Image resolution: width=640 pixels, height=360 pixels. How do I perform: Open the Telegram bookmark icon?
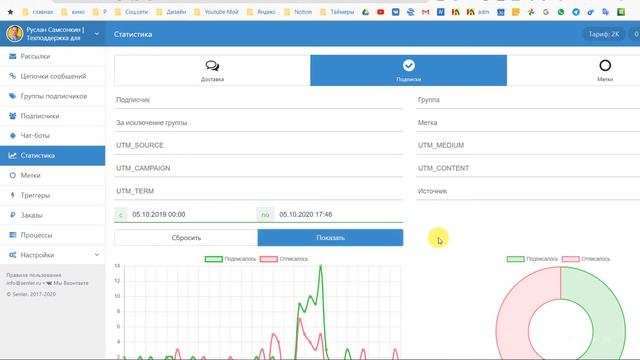[x=576, y=12]
